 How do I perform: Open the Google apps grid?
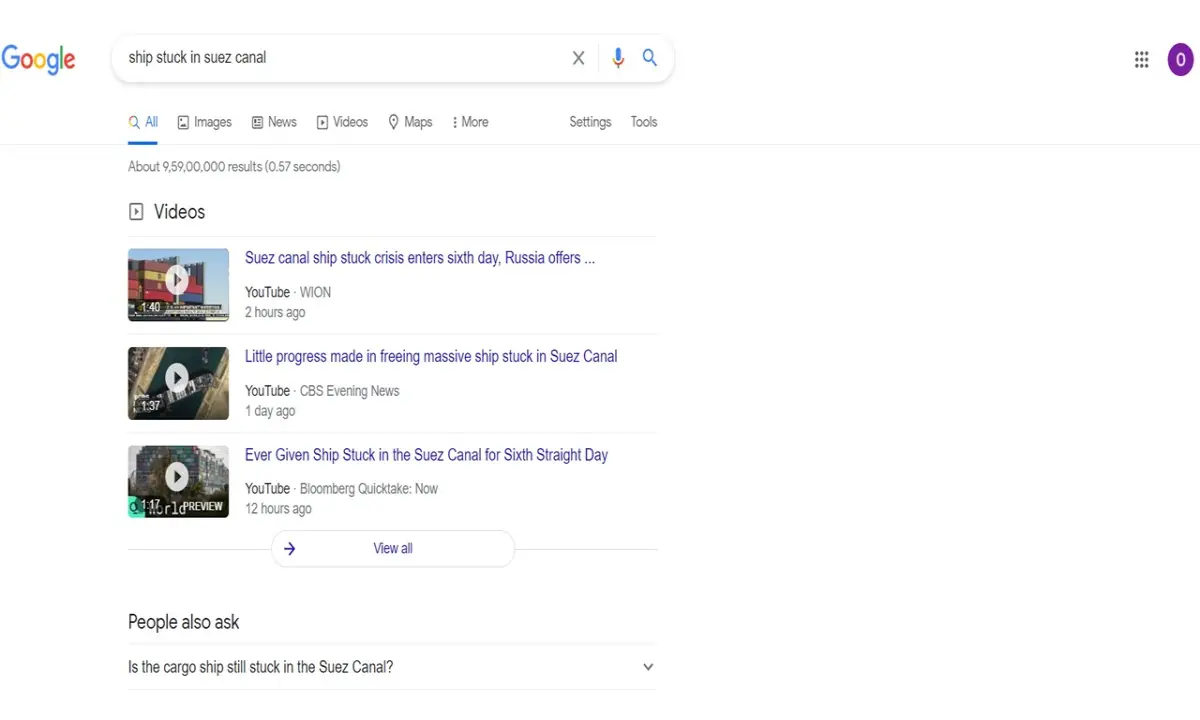[x=1141, y=60]
